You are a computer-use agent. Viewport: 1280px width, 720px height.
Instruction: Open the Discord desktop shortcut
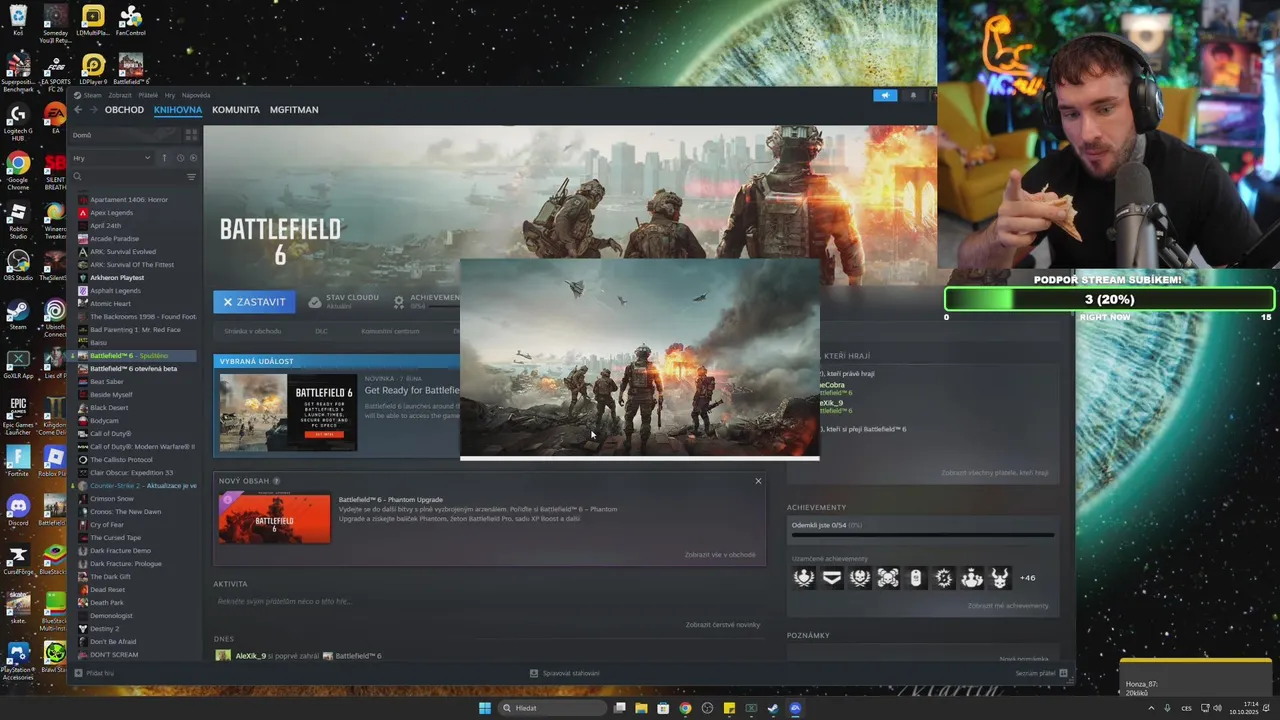18,511
